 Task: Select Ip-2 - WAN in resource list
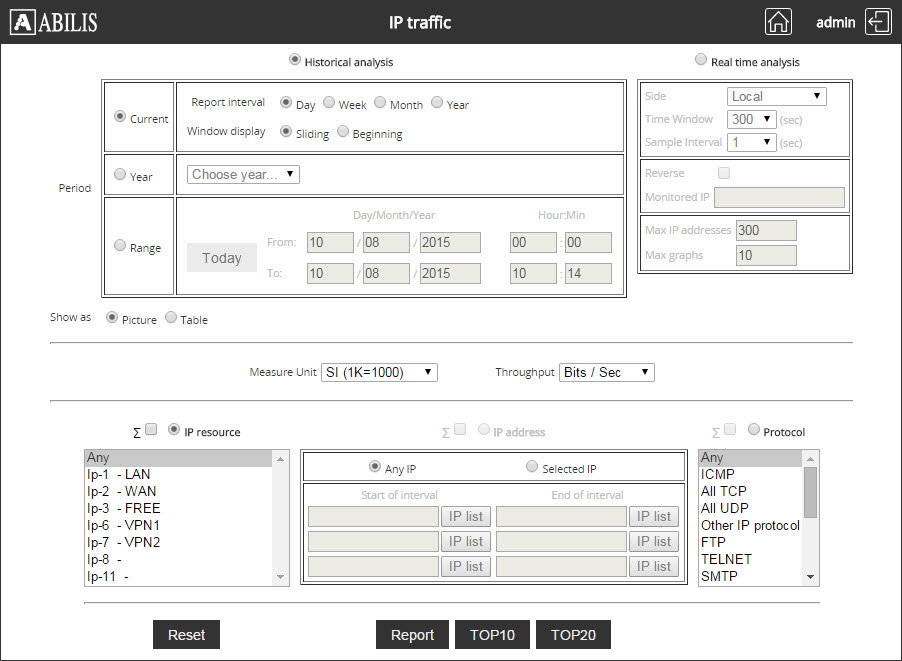click(x=121, y=491)
